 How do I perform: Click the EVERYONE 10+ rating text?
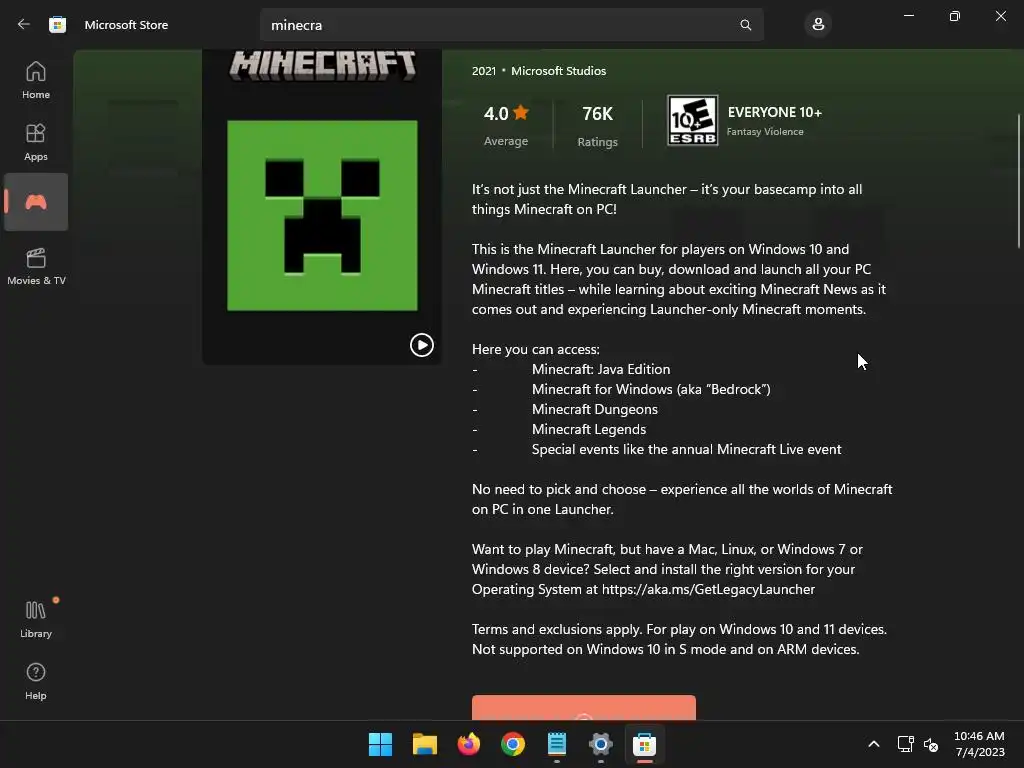[775, 112]
